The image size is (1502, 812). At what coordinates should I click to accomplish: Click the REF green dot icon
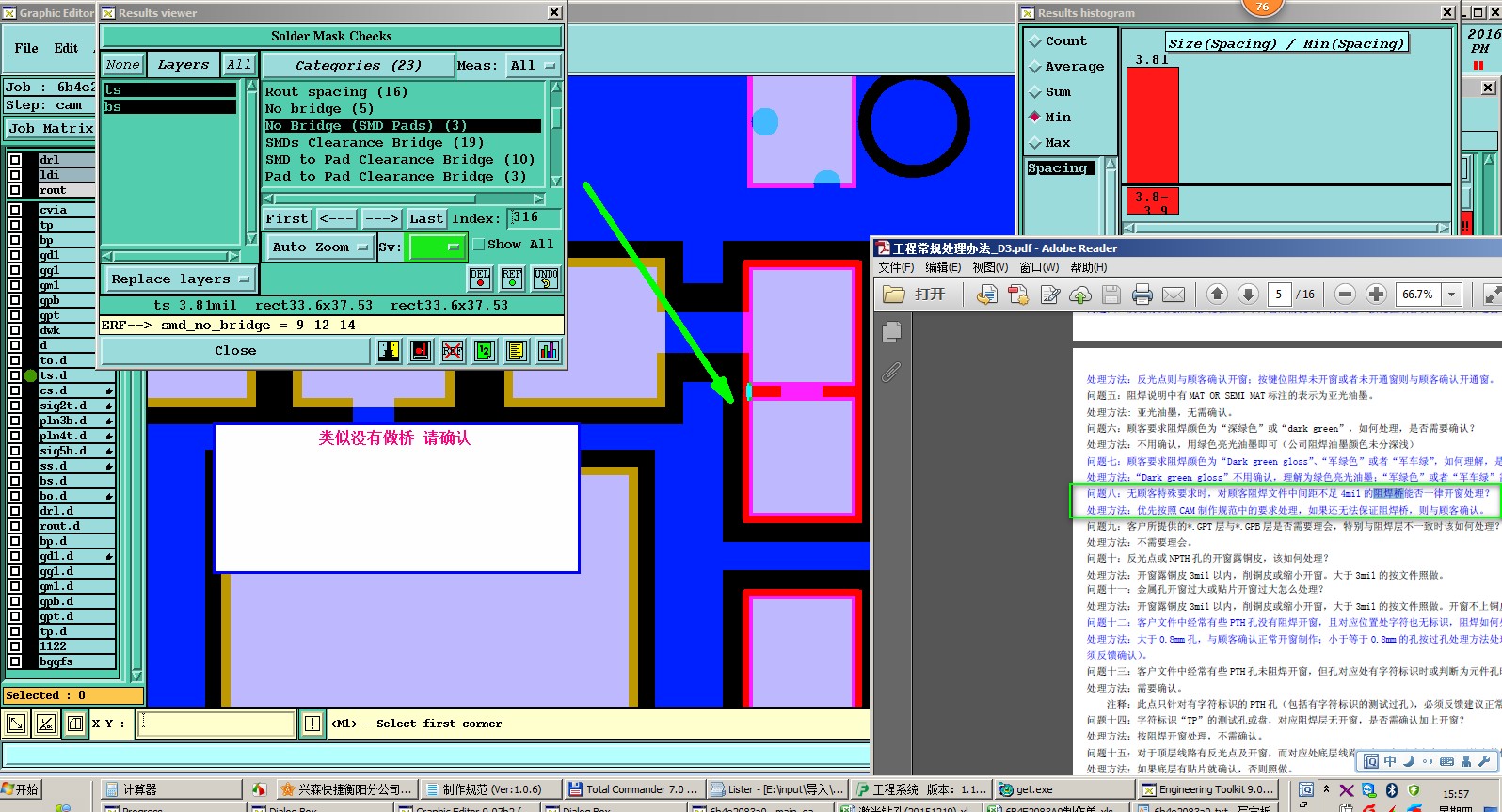coord(512,278)
